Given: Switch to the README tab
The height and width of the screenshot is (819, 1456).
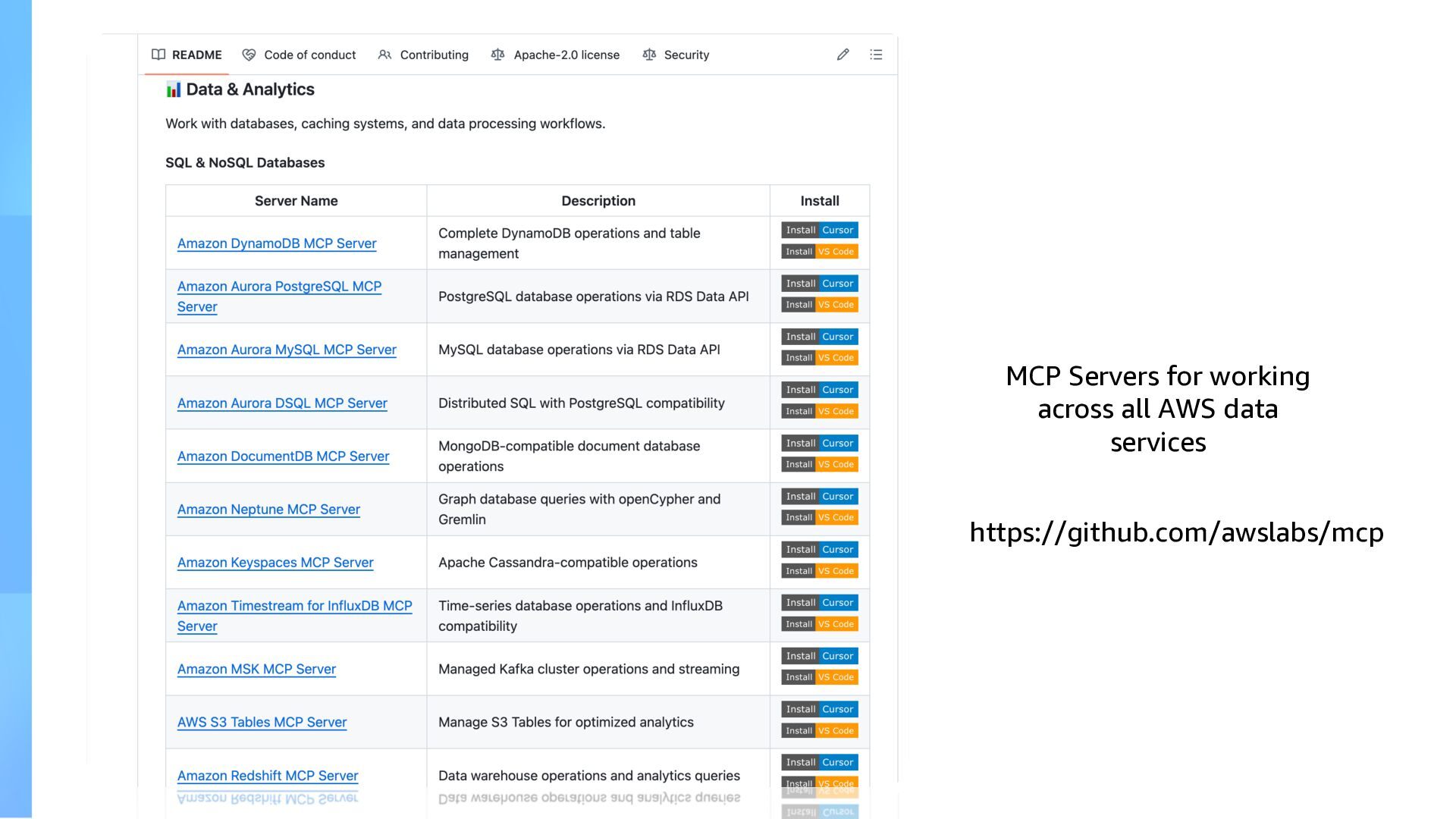Looking at the screenshot, I should [x=196, y=55].
